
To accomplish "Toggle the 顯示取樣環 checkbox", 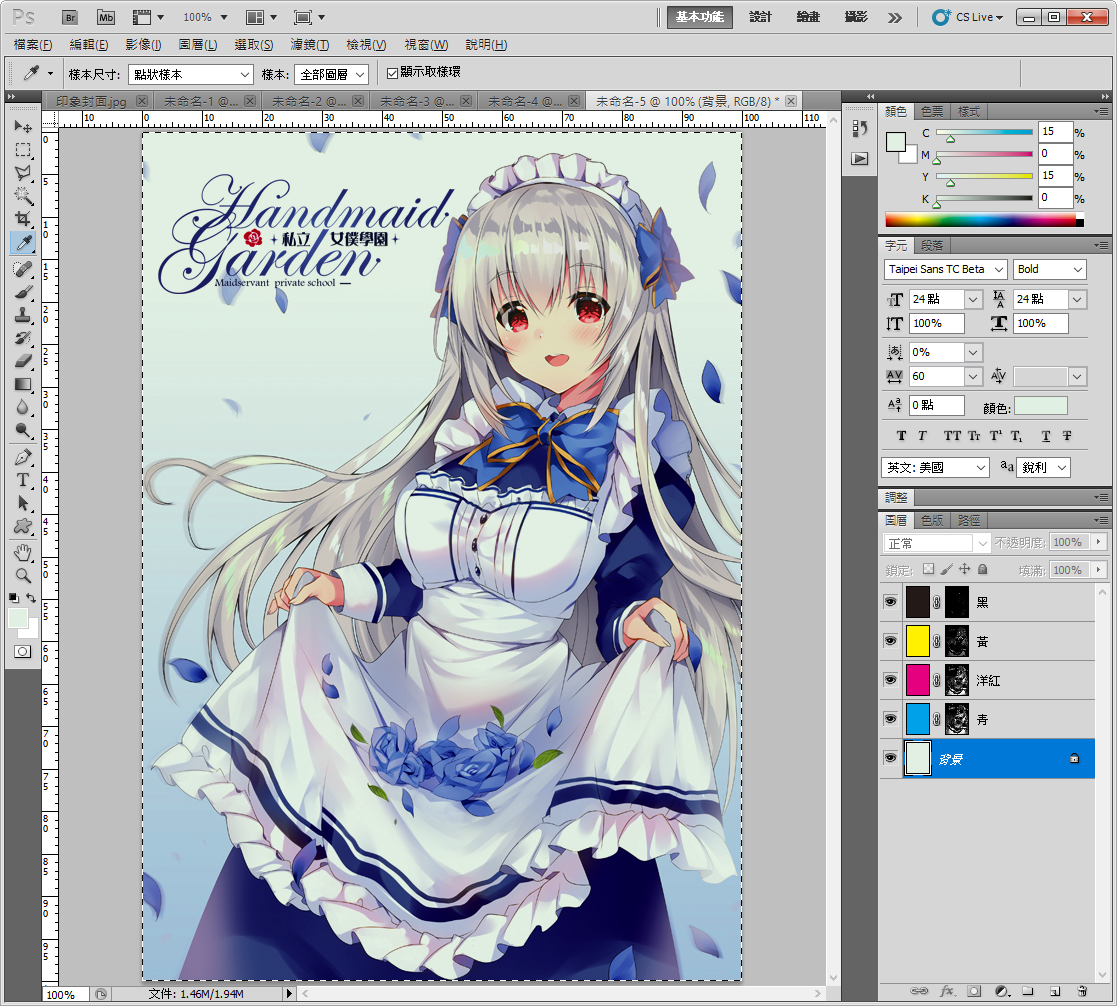I will pyautogui.click(x=392, y=73).
